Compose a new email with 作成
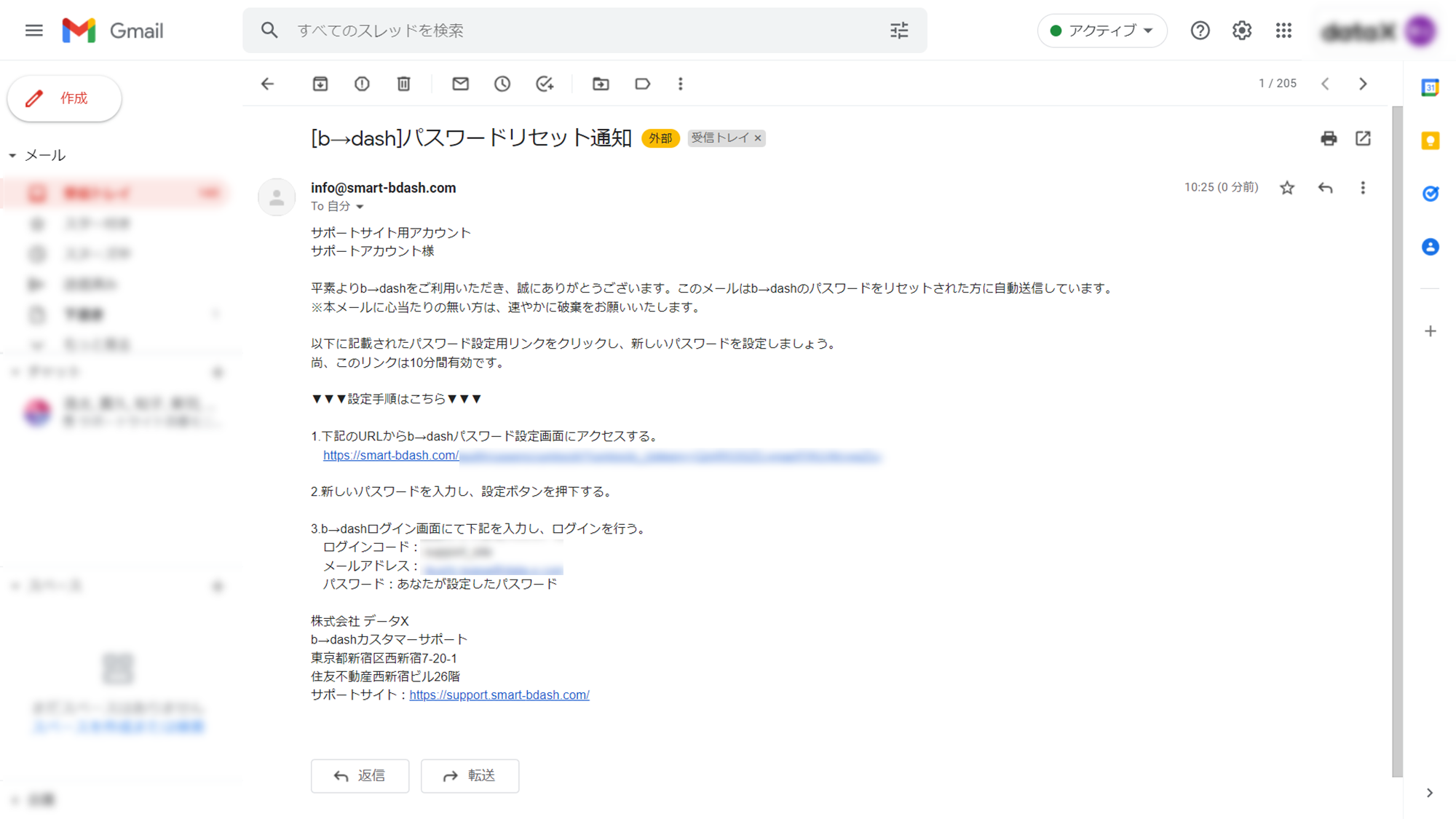This screenshot has width=1456, height=819. pos(64,98)
